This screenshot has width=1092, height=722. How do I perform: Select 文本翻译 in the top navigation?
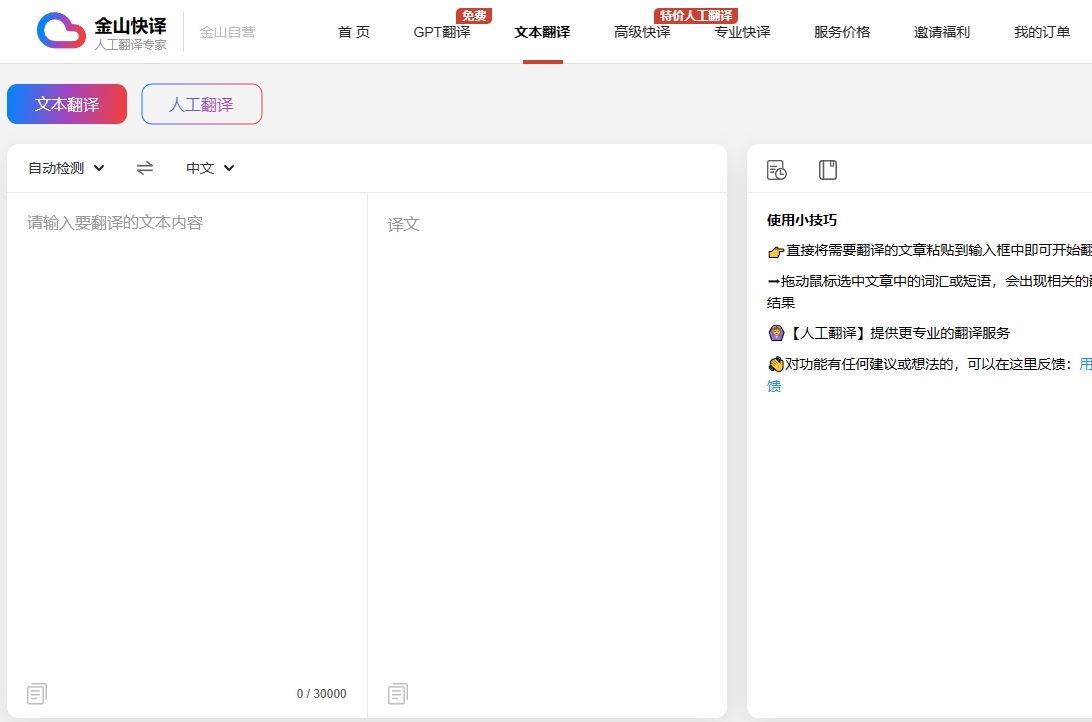[542, 32]
